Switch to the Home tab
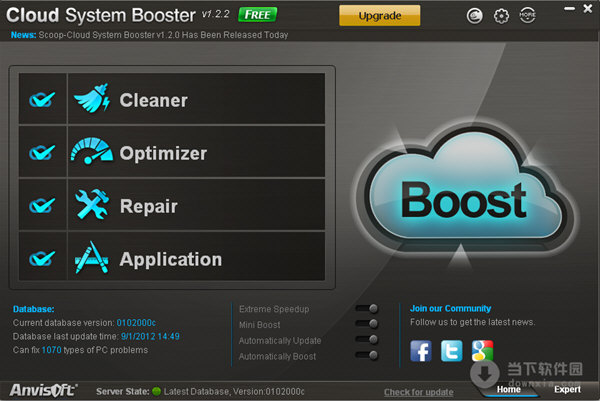This screenshot has height=401, width=600. [509, 390]
